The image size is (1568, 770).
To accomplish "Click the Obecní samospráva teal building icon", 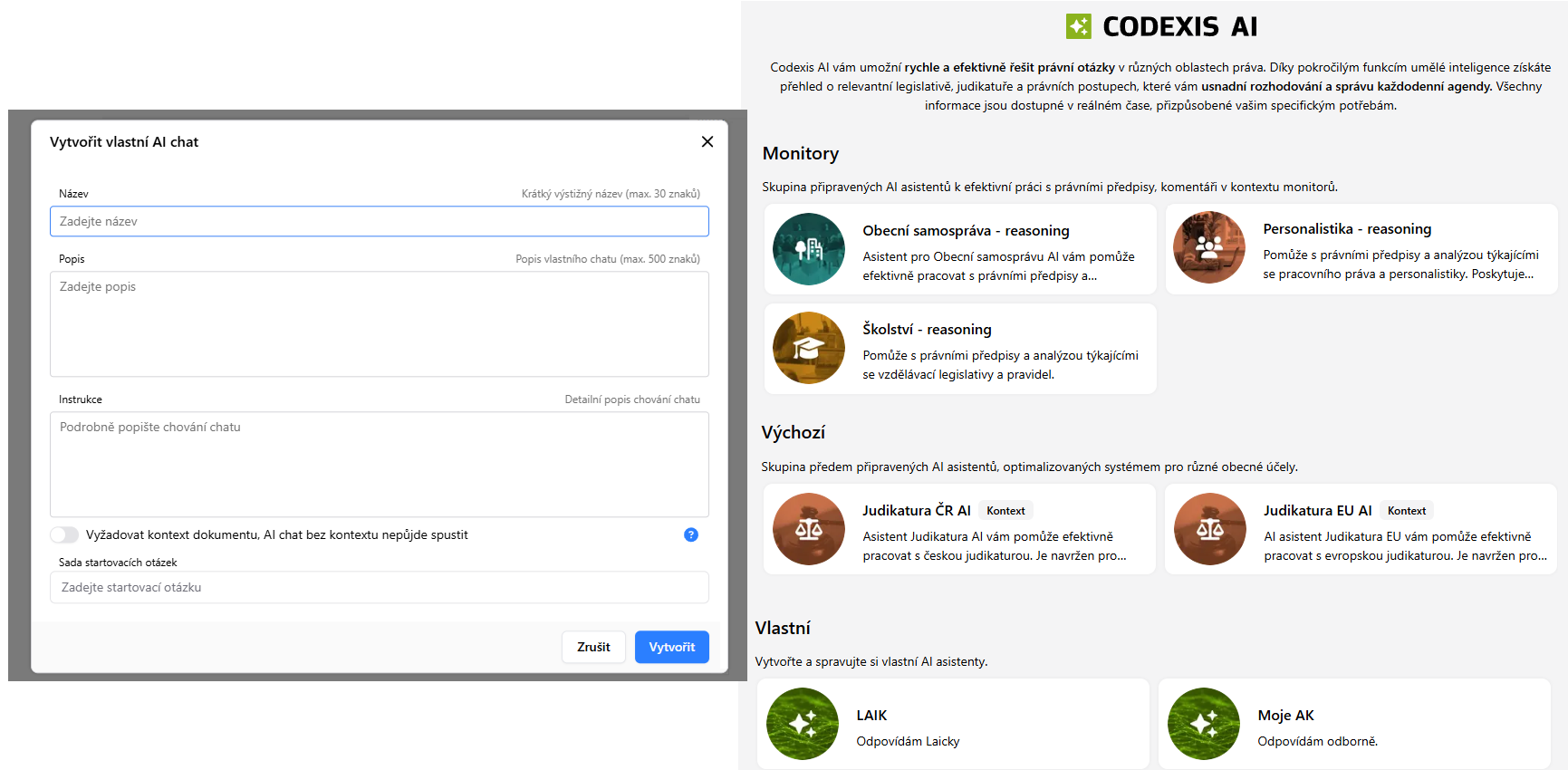I will coord(808,249).
